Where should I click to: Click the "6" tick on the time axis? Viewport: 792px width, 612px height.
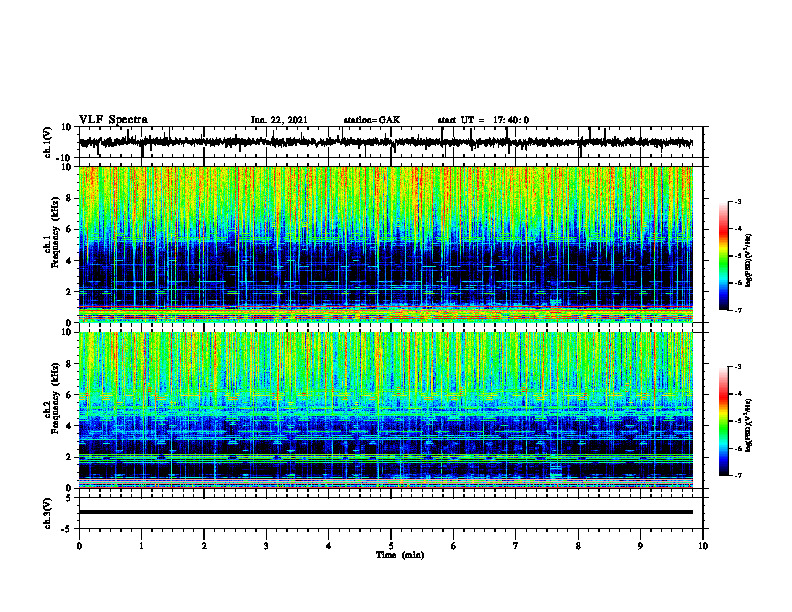pyautogui.click(x=454, y=546)
